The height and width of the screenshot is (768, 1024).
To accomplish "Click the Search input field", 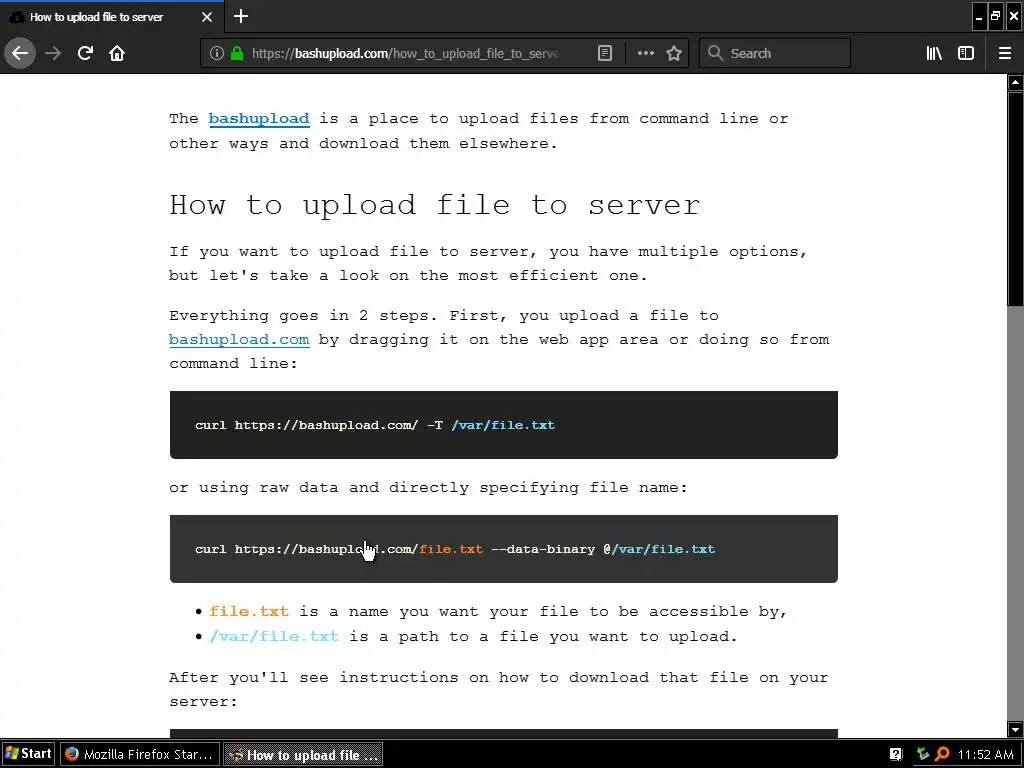I will tap(775, 53).
